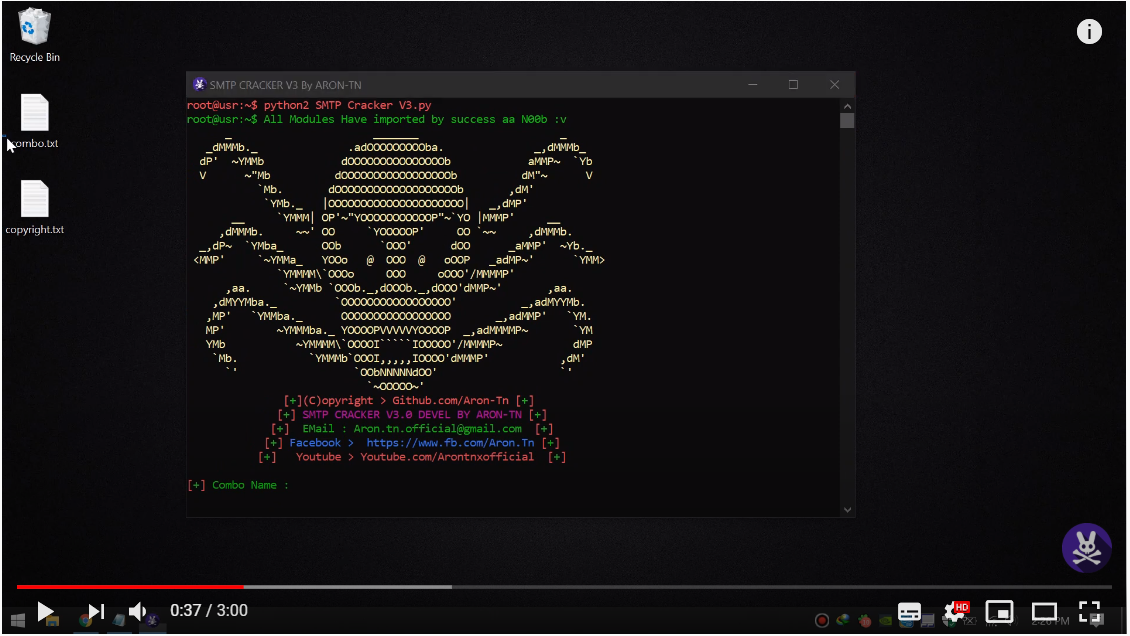Go full screen with the corner-brackets icon

[x=1090, y=612]
